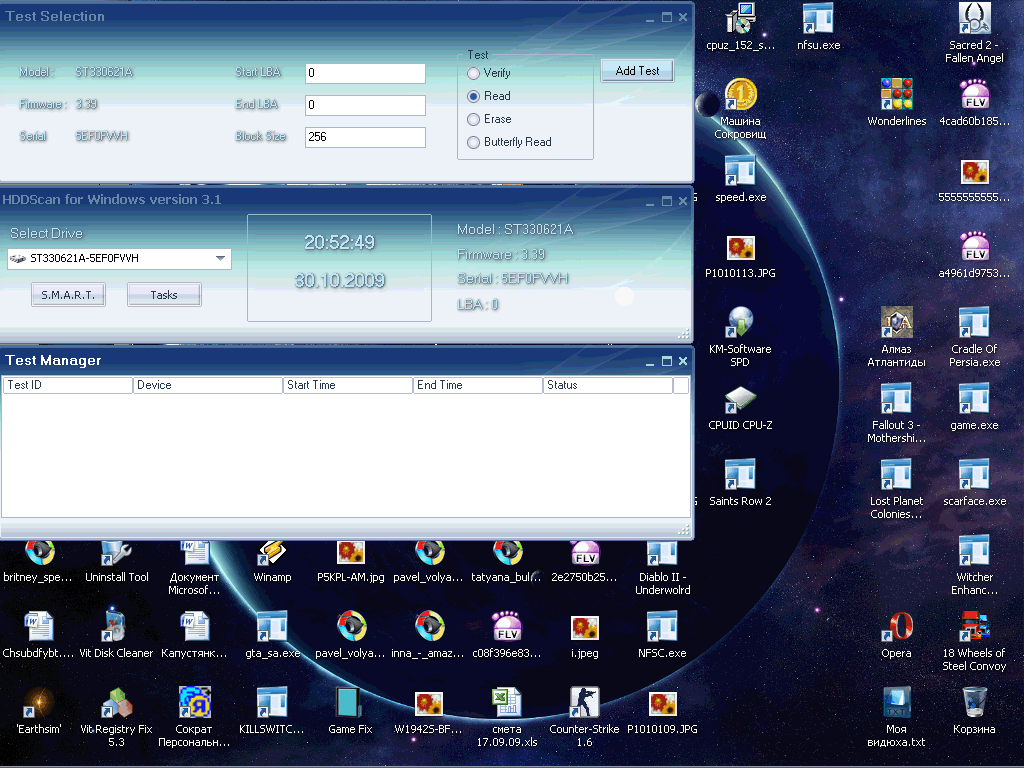This screenshot has height=768, width=1024.
Task: Open the Wonderlines game icon
Action: (896, 96)
